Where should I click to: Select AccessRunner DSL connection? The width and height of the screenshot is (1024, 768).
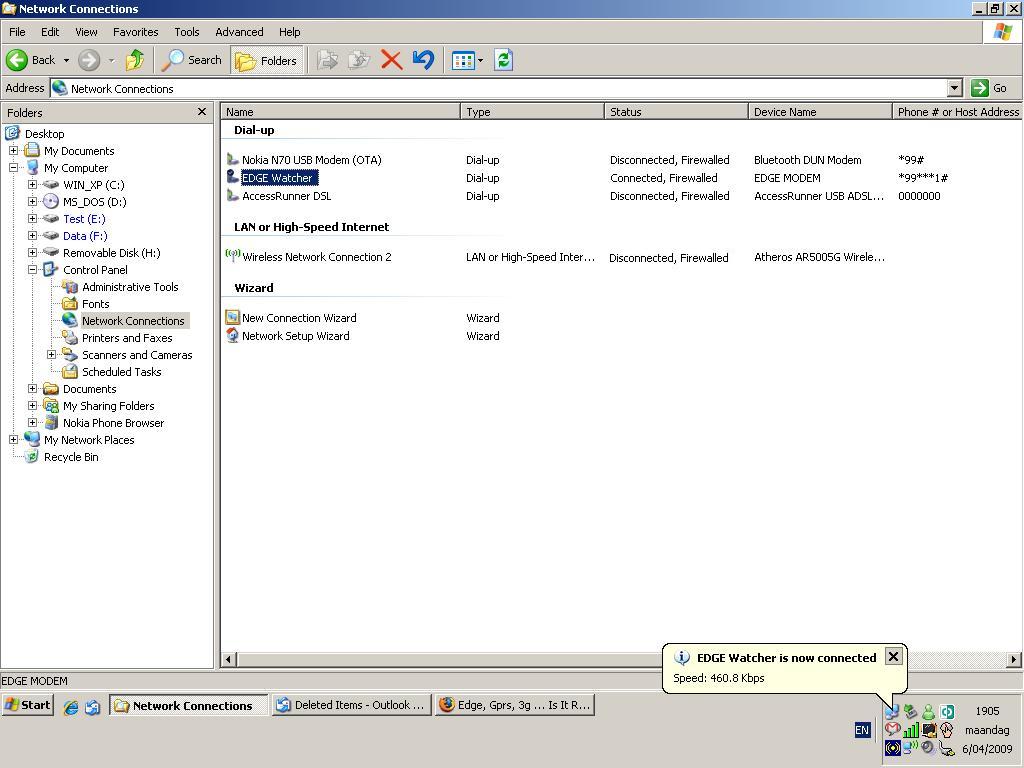(287, 196)
